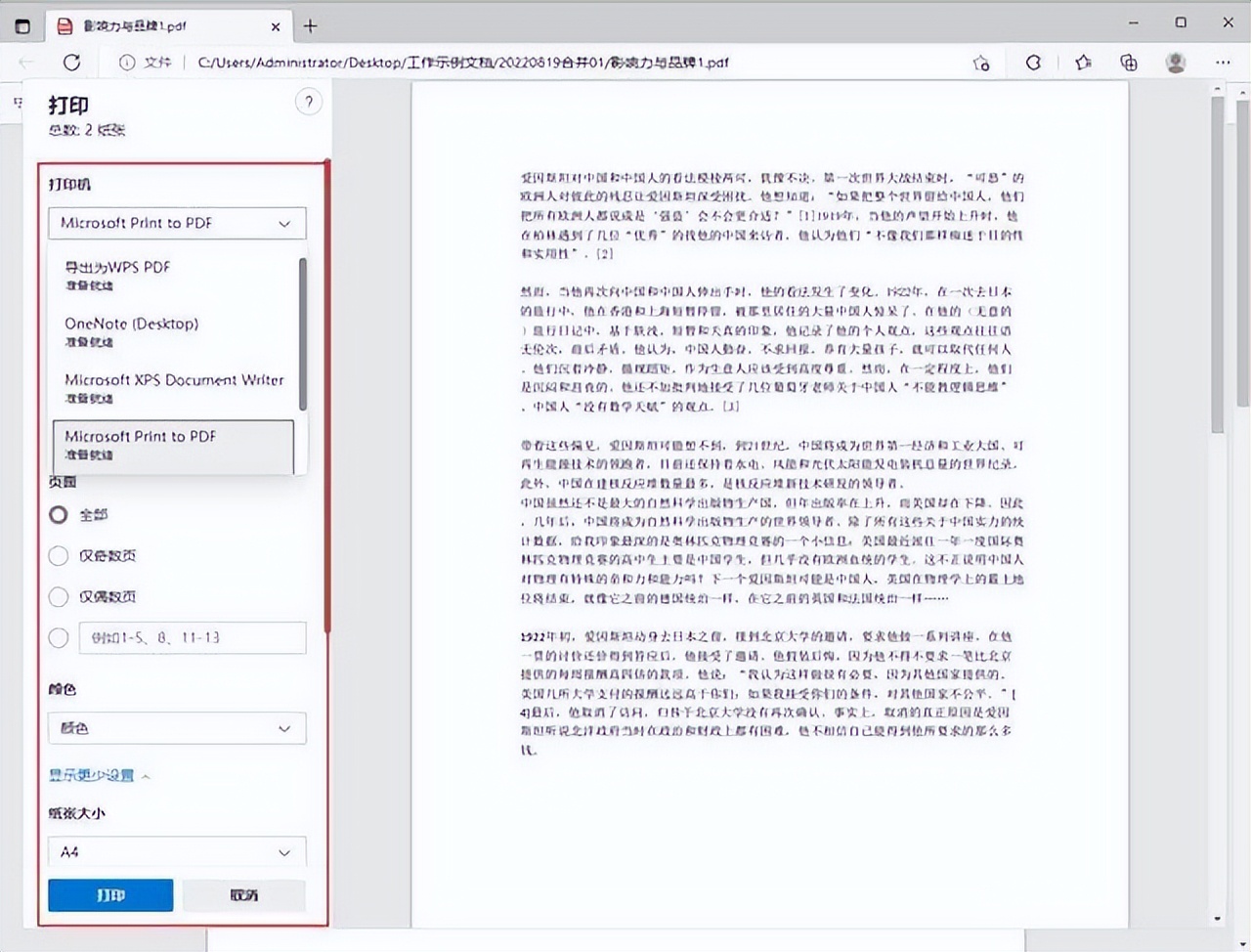This screenshot has height=952, width=1251.
Task: Open the A4 纸张大小 dropdown
Action: (x=176, y=851)
